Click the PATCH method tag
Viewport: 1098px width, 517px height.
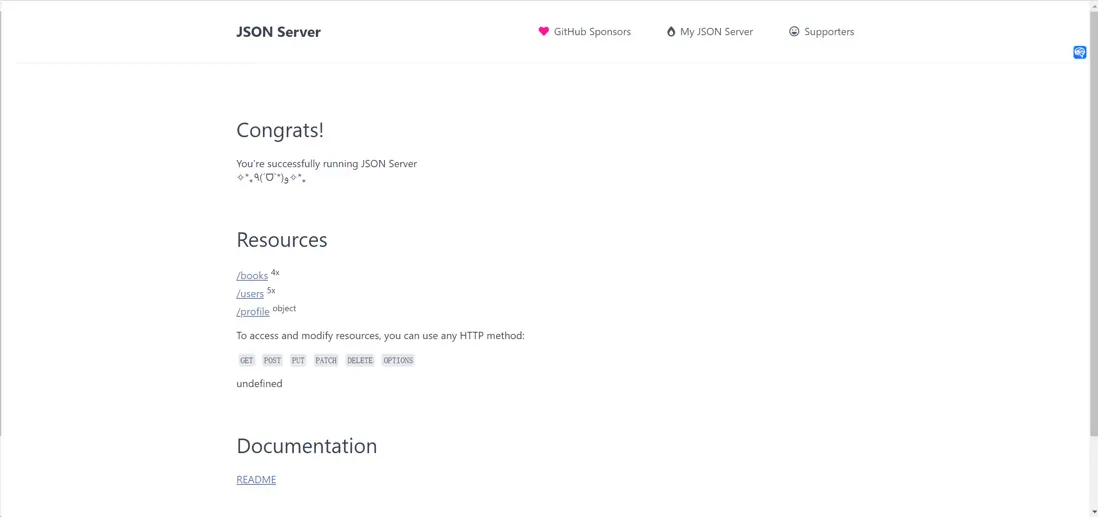pos(326,361)
